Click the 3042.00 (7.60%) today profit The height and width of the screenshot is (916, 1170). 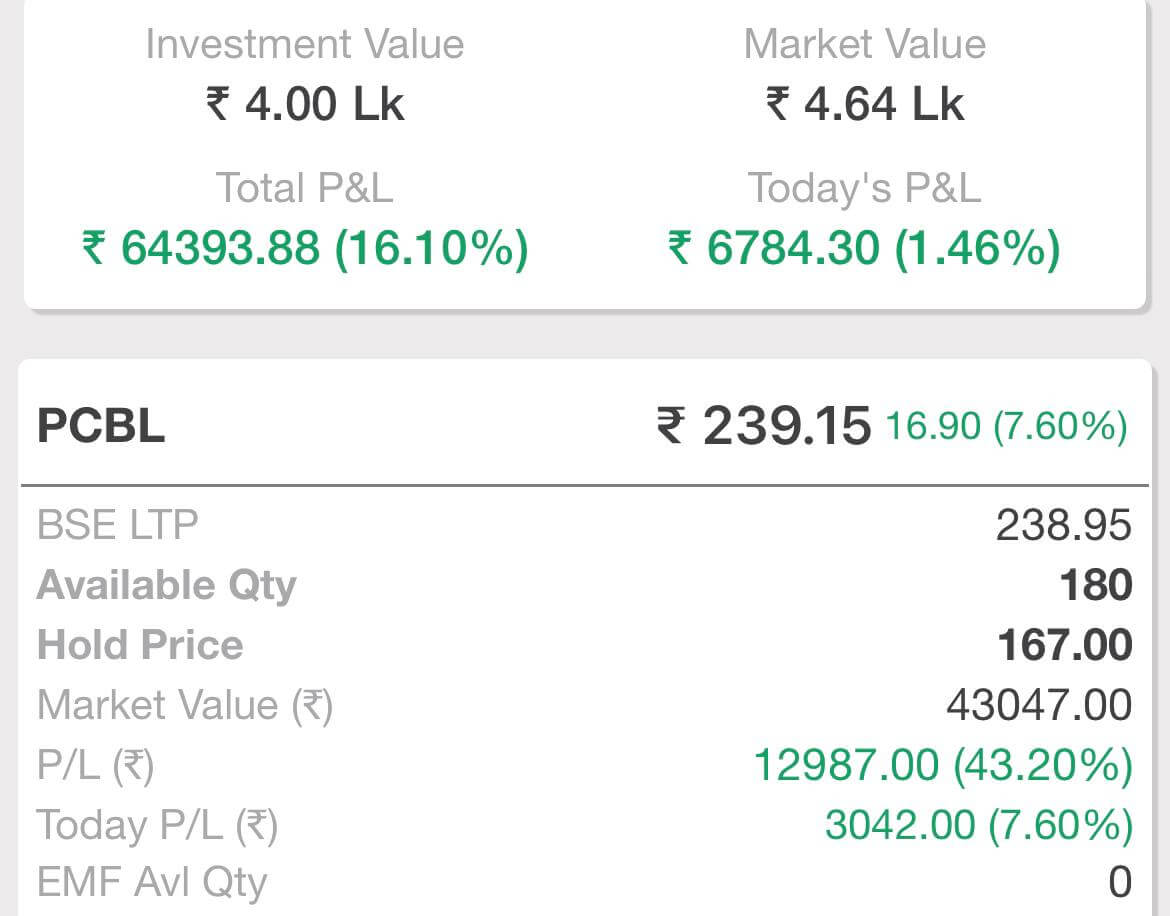click(978, 825)
